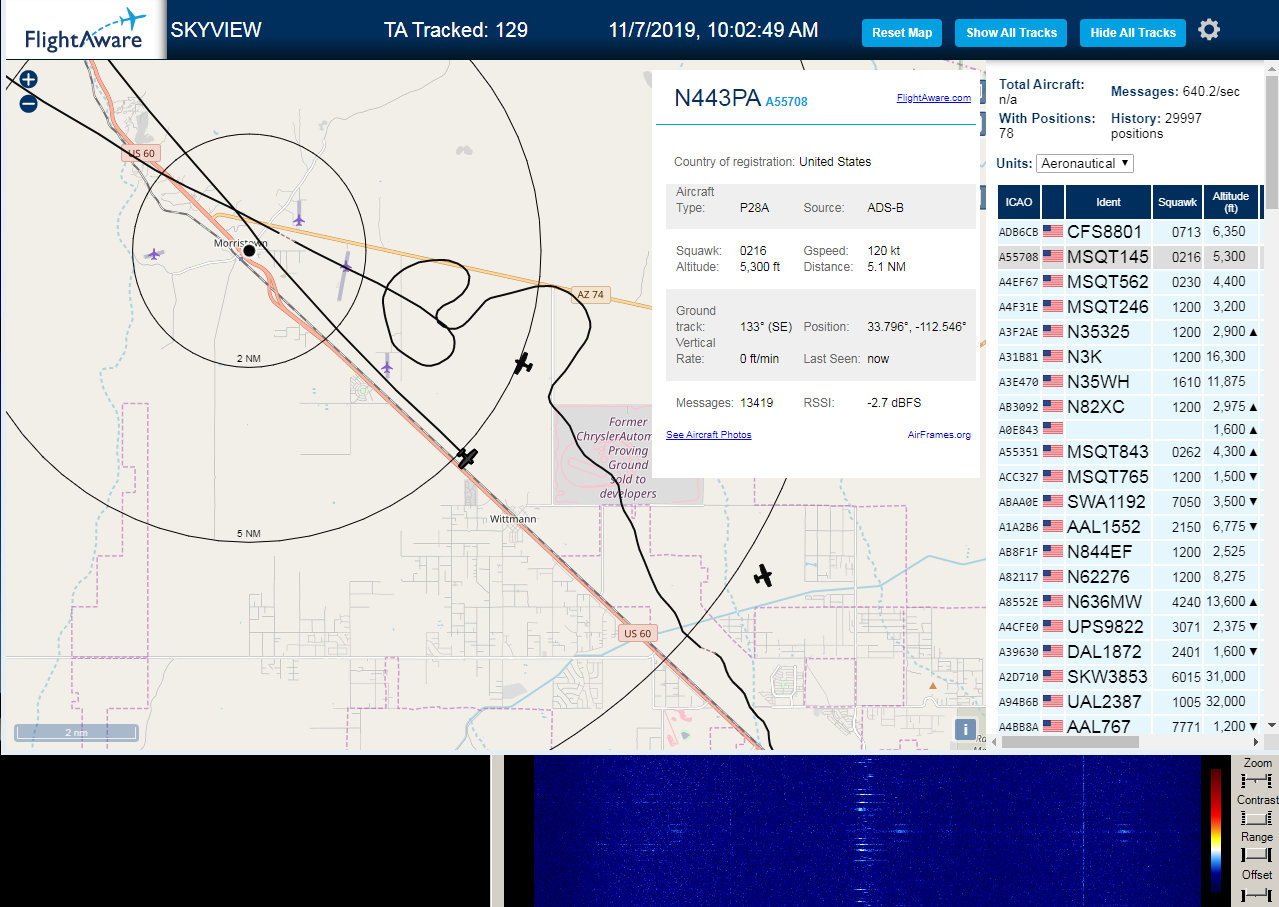Click the US flag in the SWA1192 row

click(1053, 501)
